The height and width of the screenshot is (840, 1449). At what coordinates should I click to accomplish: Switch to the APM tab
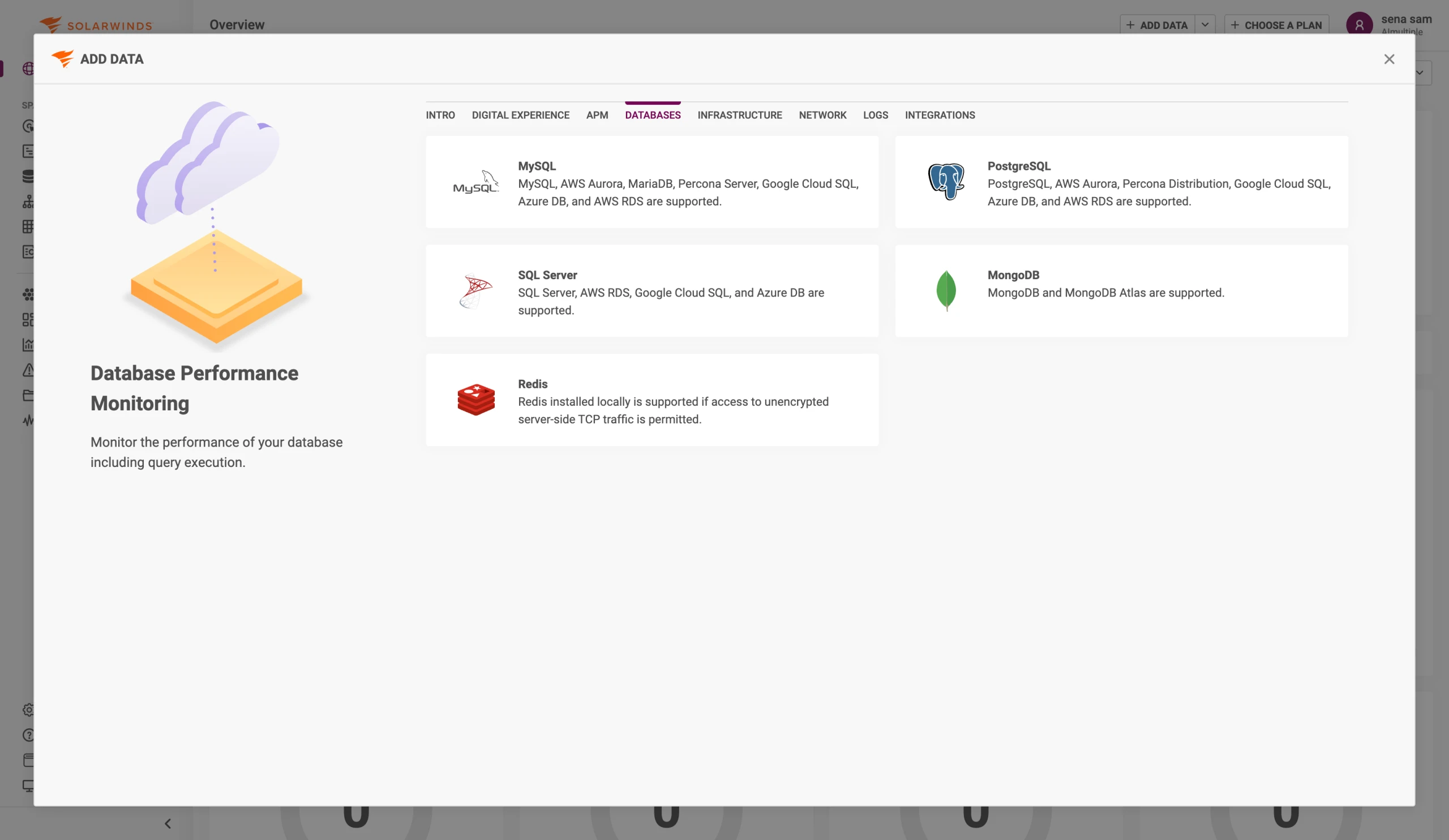pos(597,115)
